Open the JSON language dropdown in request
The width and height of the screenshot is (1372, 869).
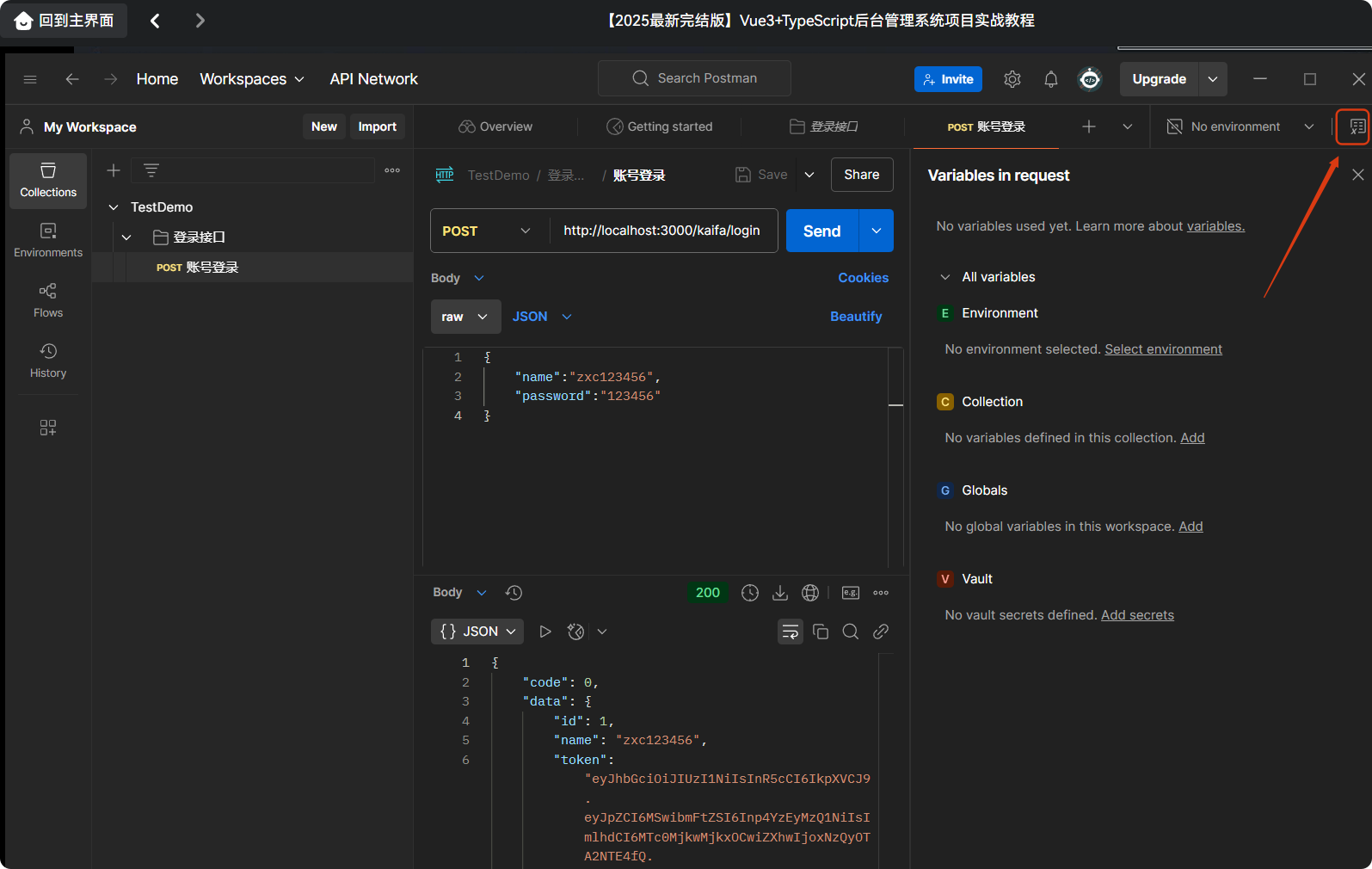pos(542,317)
